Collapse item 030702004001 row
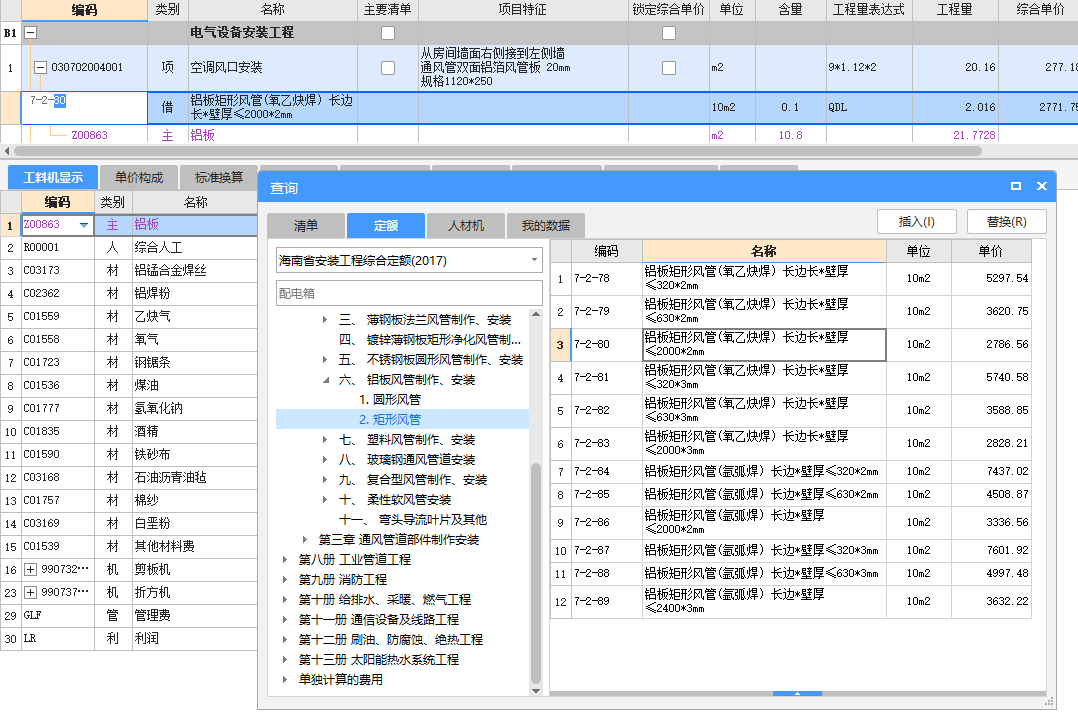Image resolution: width=1078 pixels, height=722 pixels. pos(40,67)
